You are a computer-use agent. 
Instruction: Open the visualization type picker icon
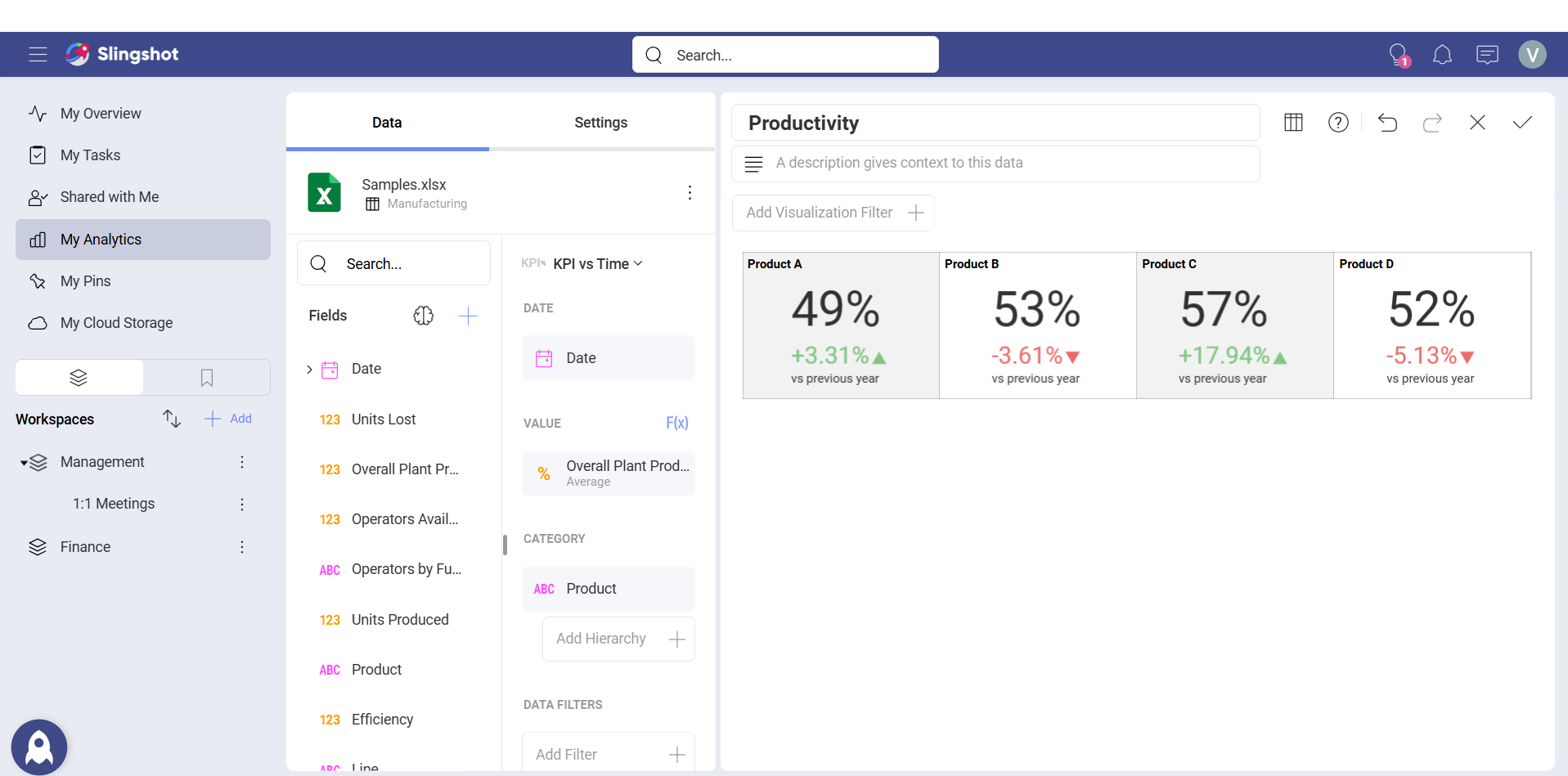pos(1294,122)
